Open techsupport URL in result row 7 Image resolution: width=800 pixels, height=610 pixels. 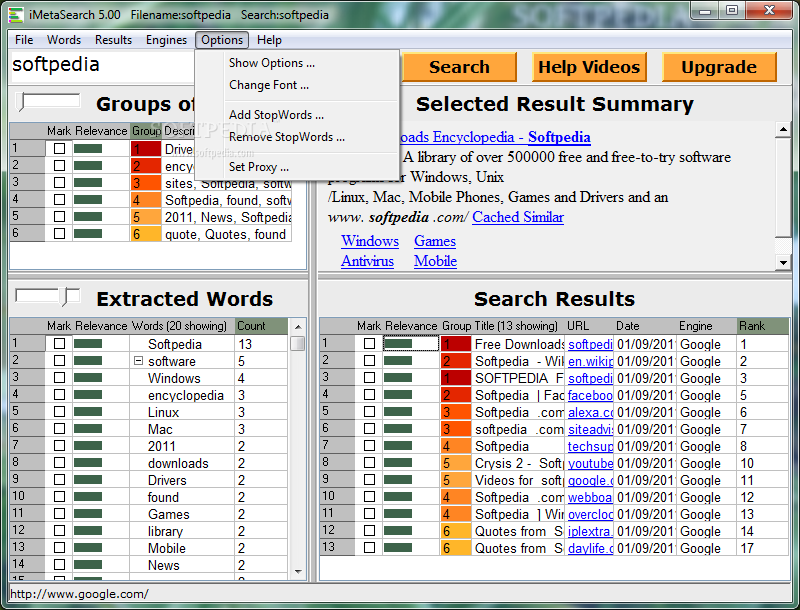pyautogui.click(x=590, y=446)
